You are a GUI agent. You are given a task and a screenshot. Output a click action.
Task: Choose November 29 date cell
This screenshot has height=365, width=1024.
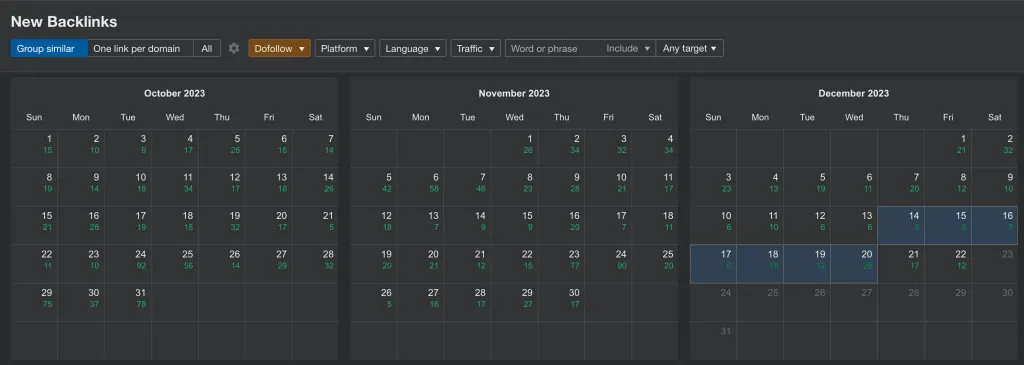tap(515, 302)
